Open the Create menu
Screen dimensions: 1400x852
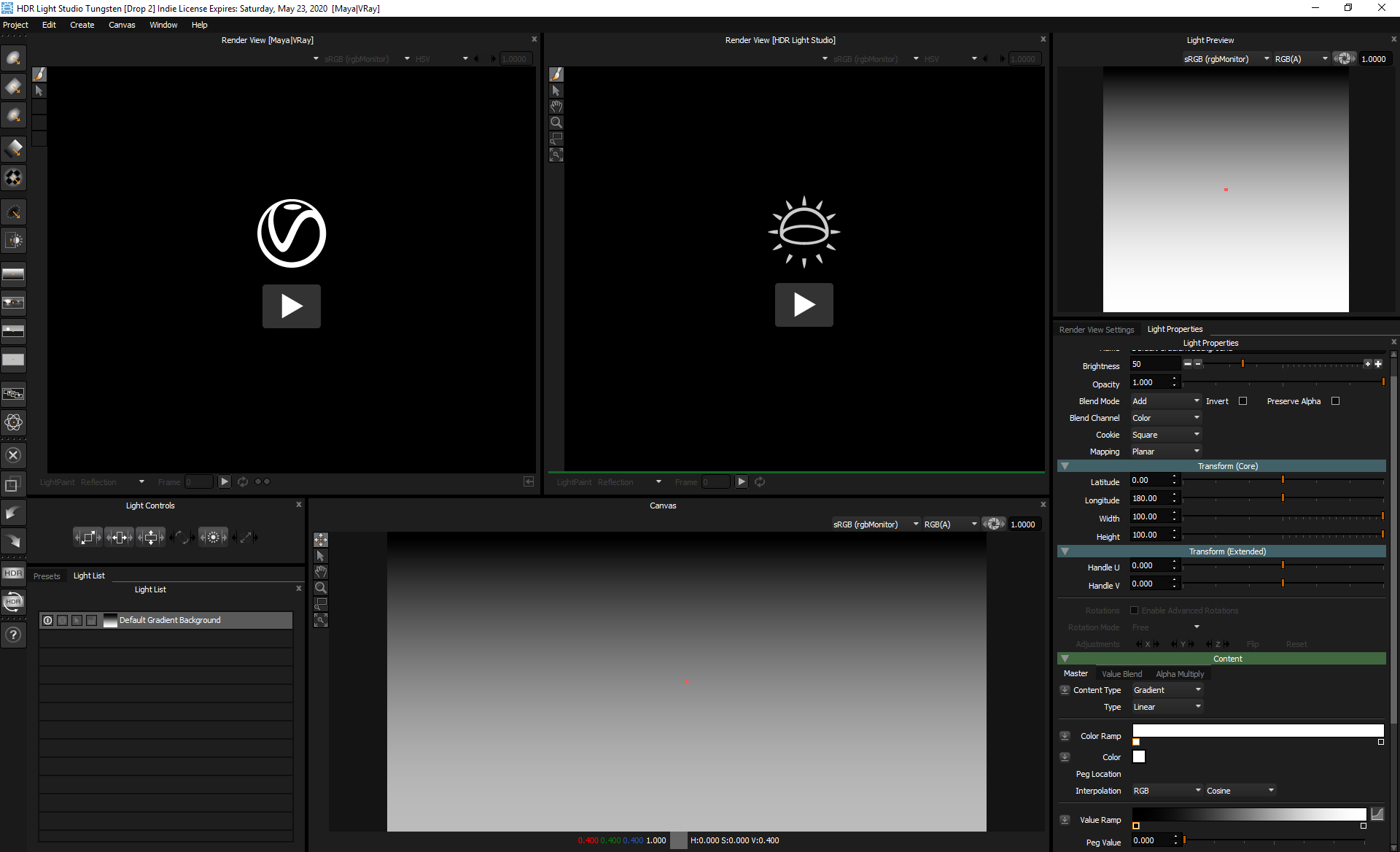(x=82, y=25)
